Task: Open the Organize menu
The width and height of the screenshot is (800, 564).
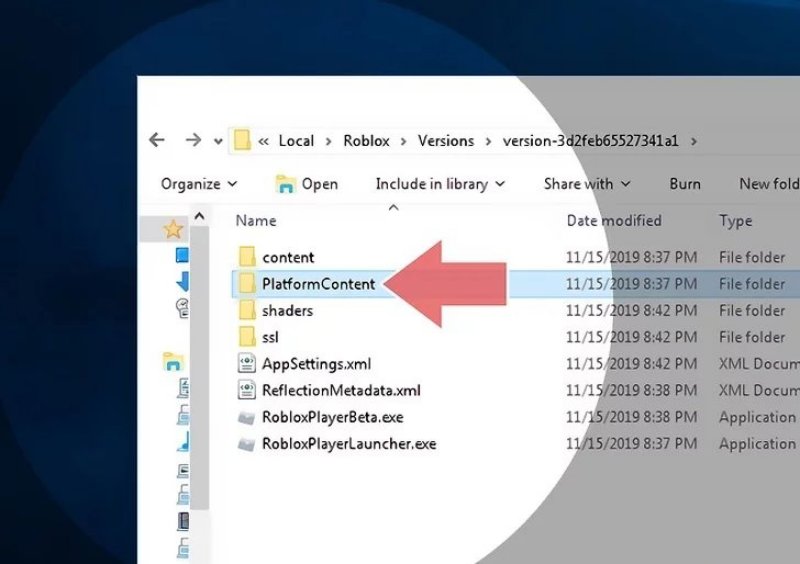Action: click(199, 184)
